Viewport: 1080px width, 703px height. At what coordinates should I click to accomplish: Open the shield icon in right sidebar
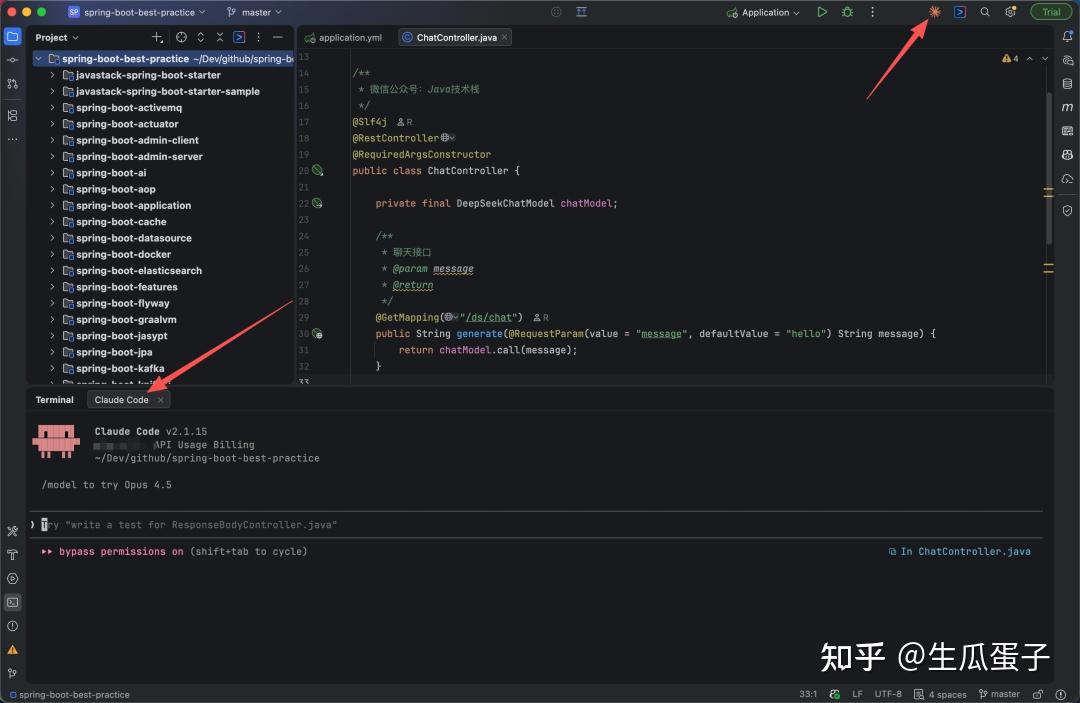point(1067,210)
